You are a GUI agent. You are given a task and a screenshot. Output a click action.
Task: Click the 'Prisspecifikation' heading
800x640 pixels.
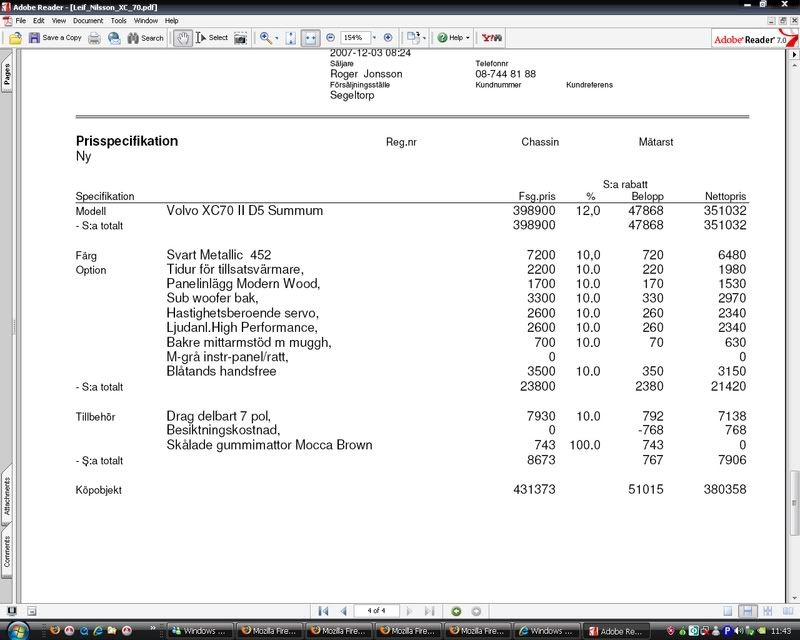(127, 141)
